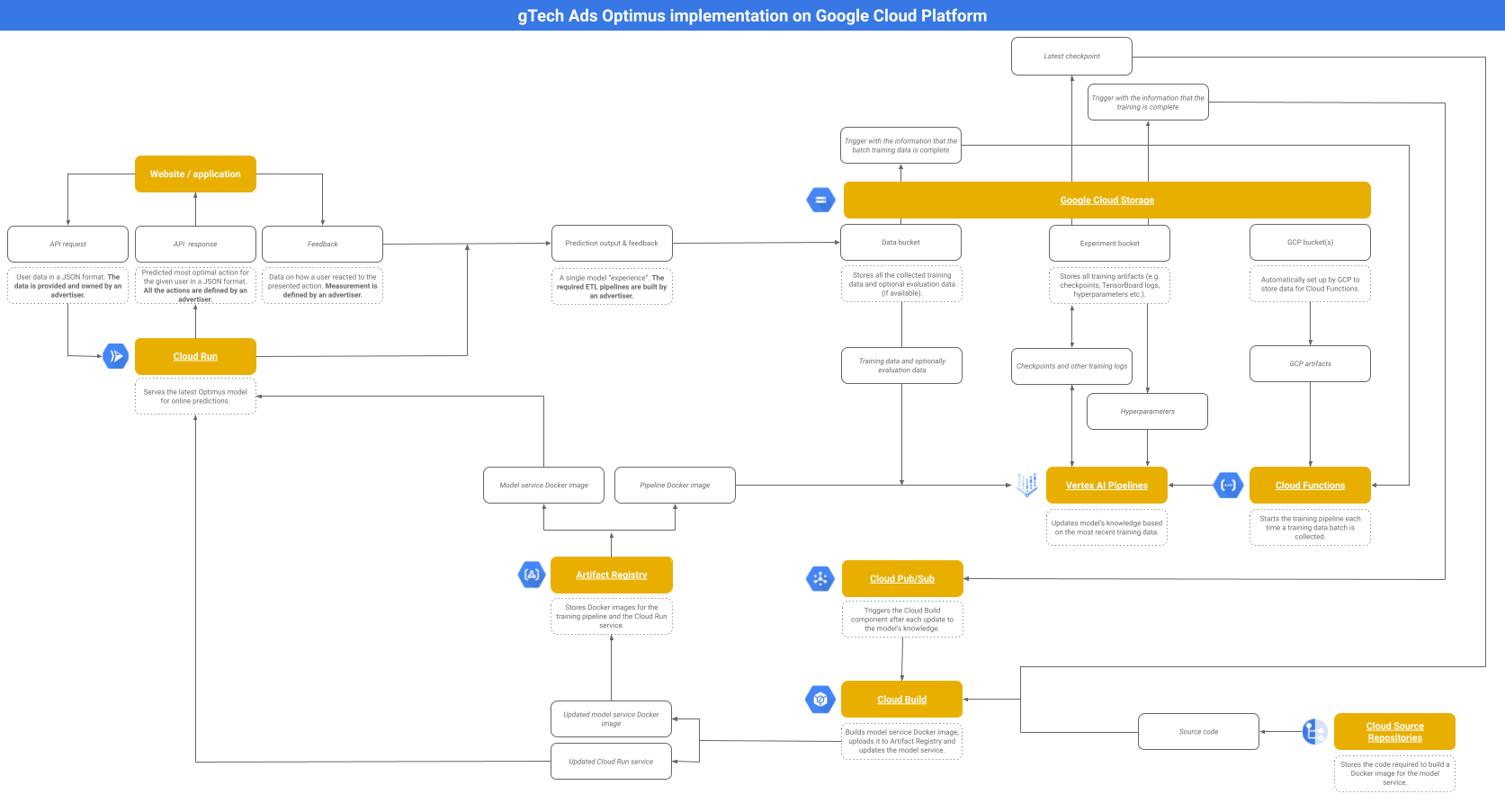
Task: Select the Latest checkpoint box
Action: pyautogui.click(x=1071, y=56)
